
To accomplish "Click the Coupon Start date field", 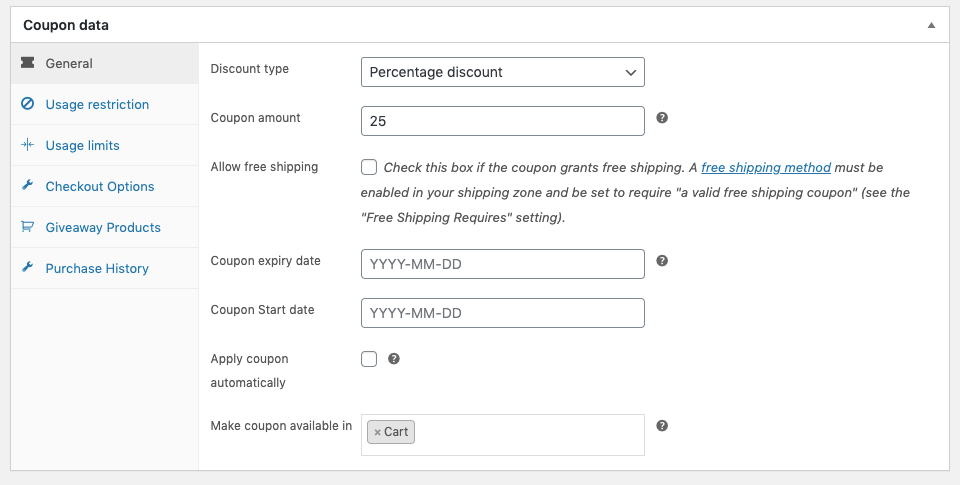I will pos(502,313).
